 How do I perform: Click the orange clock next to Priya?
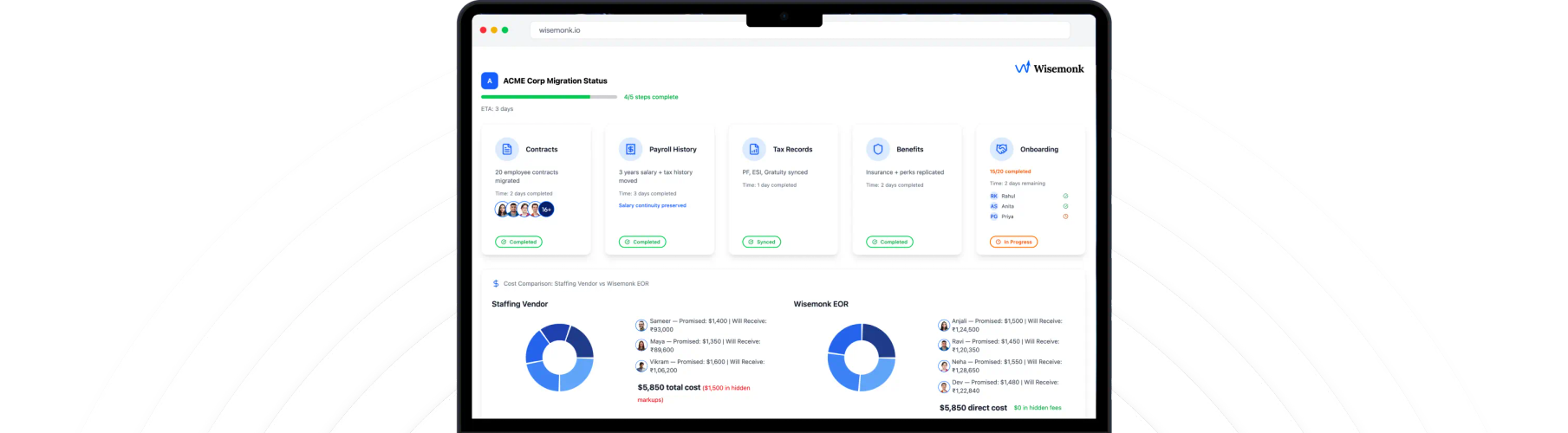point(1065,216)
